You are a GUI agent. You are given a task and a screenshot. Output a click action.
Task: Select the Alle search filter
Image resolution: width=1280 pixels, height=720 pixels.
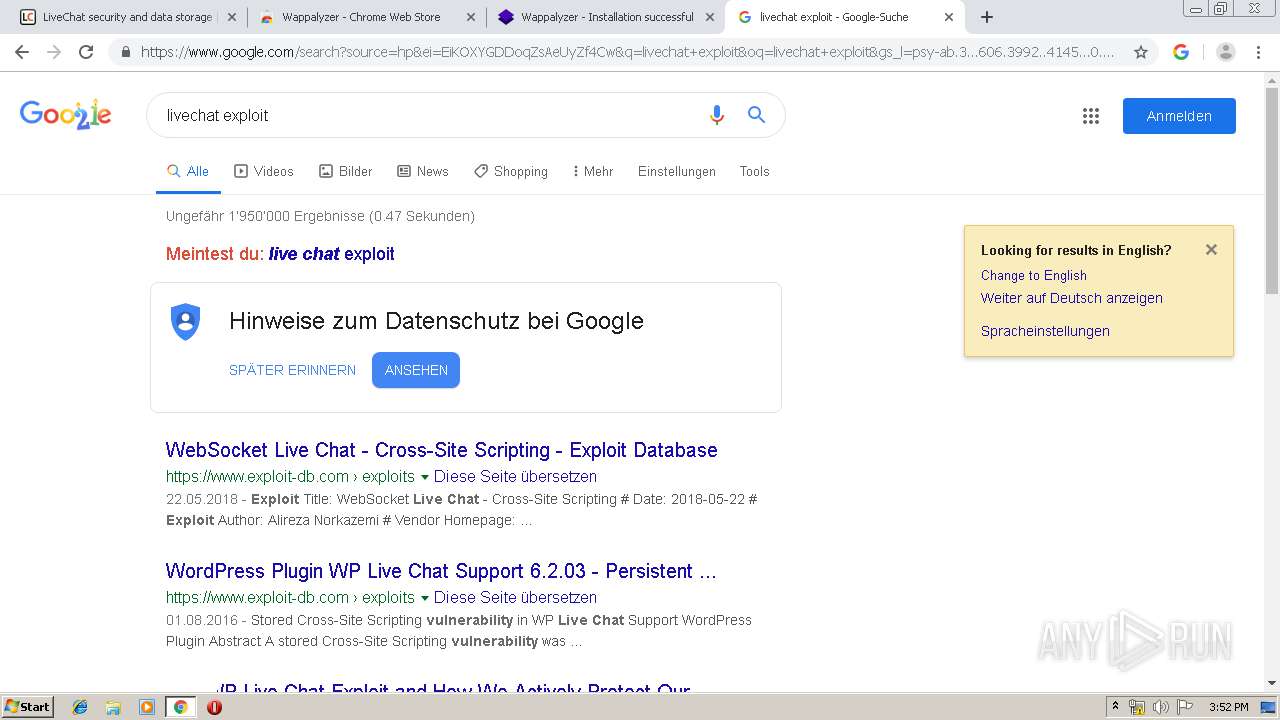coord(188,172)
